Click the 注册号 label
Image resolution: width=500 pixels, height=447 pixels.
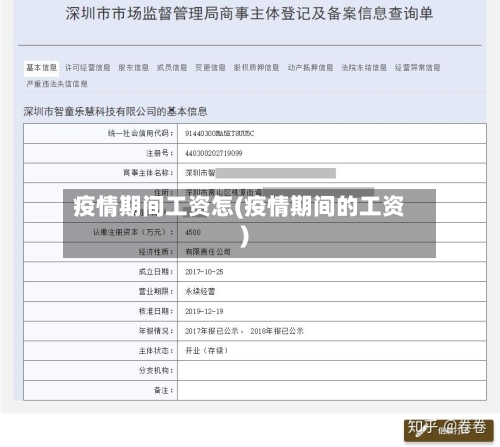click(160, 153)
